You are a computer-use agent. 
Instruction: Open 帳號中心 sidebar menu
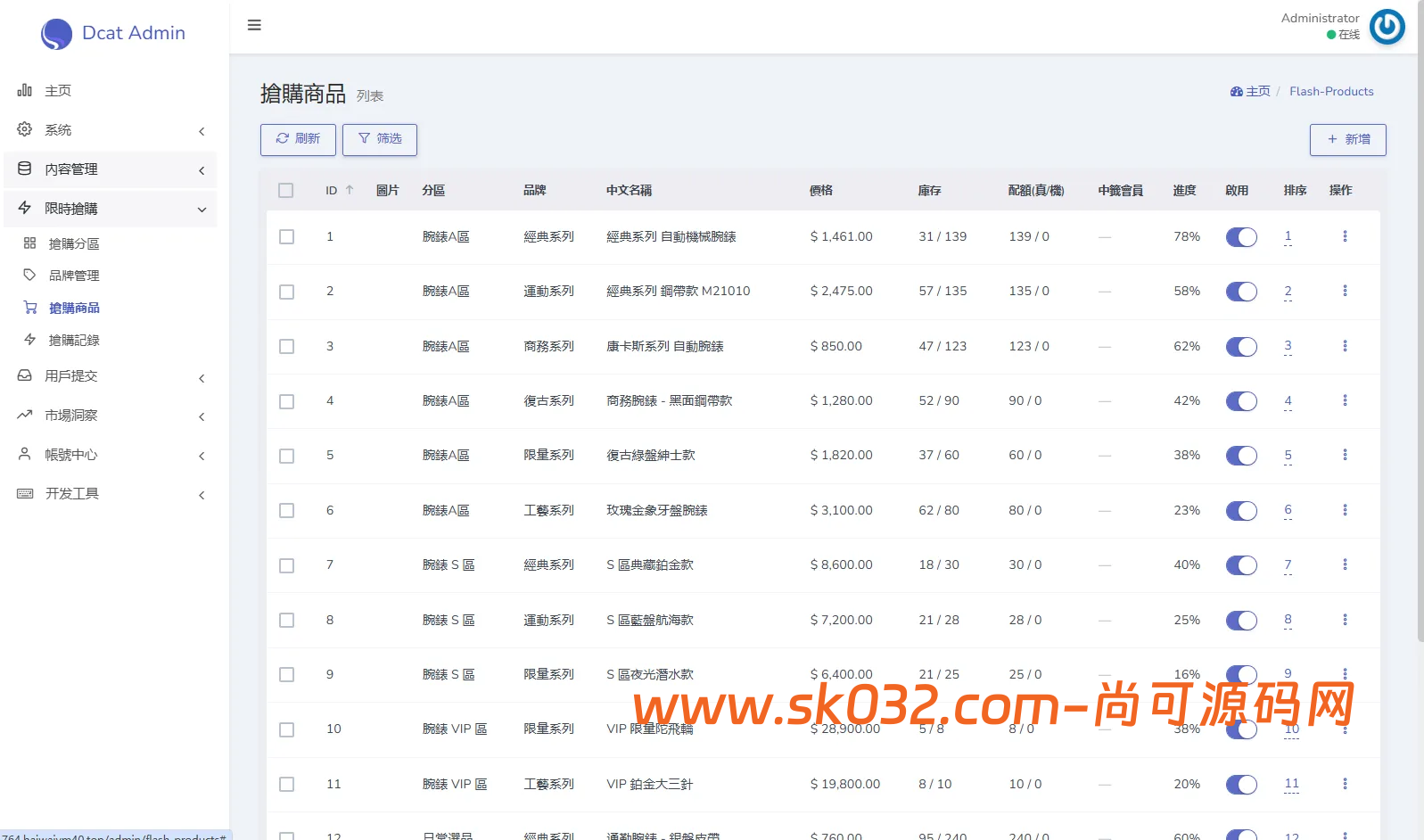point(111,454)
